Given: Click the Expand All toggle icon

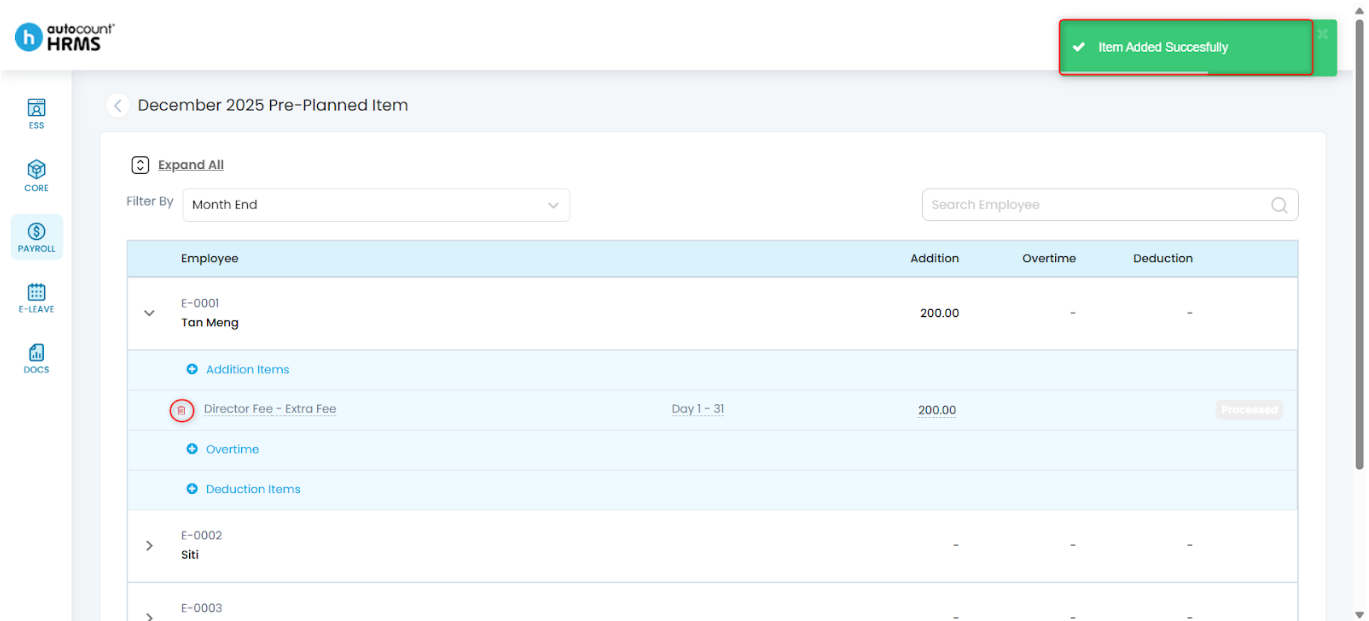Looking at the screenshot, I should pyautogui.click(x=140, y=165).
